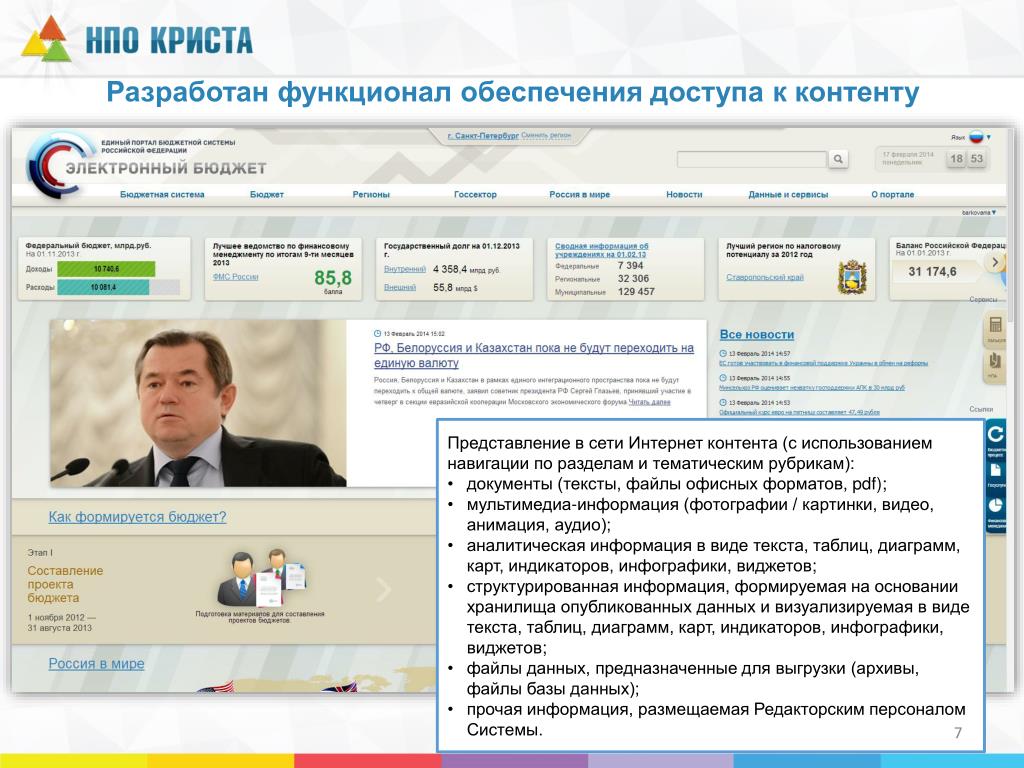
Task: Open the Регионы menu item
Action: 371,195
